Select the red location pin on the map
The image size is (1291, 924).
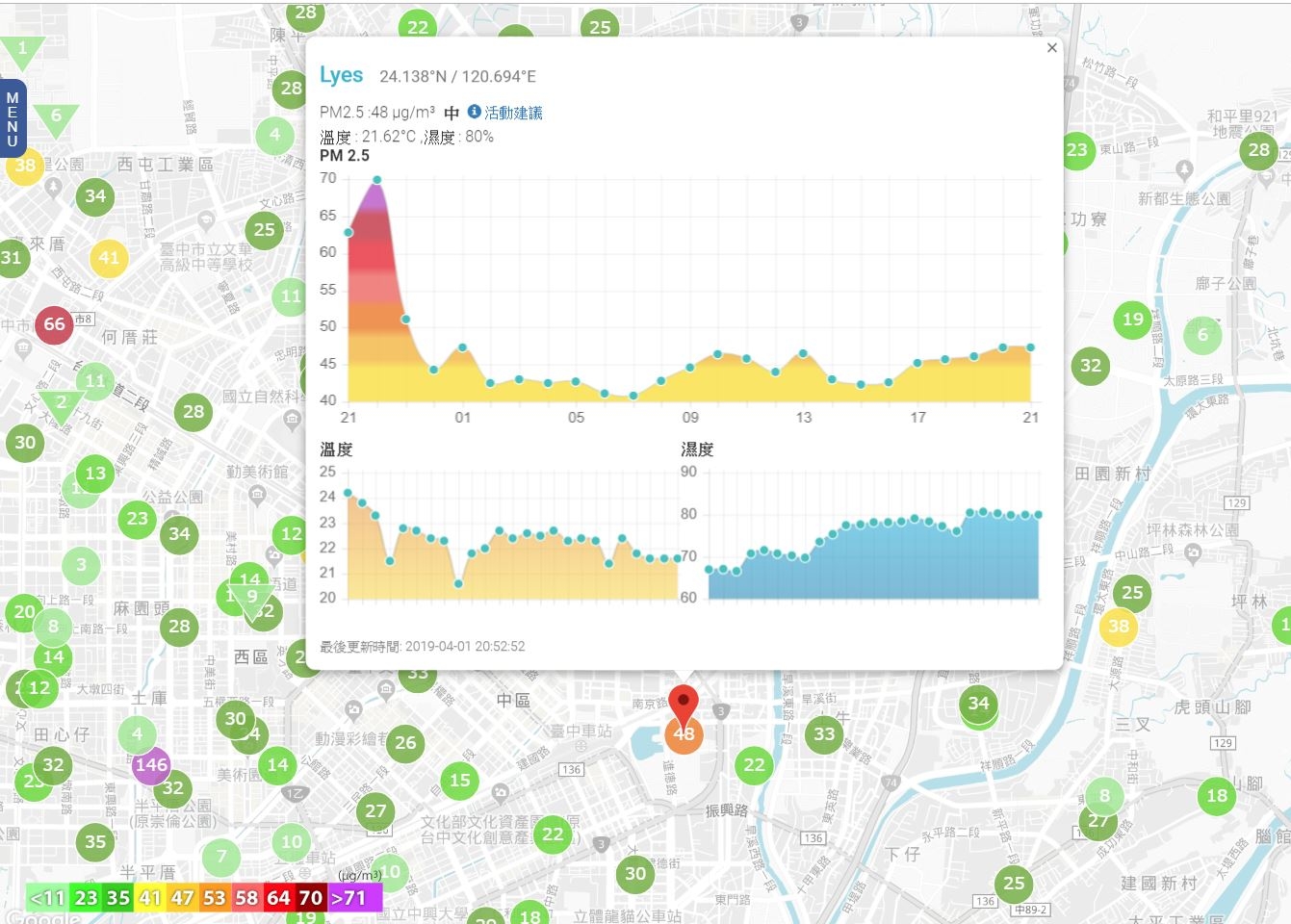coord(684,706)
